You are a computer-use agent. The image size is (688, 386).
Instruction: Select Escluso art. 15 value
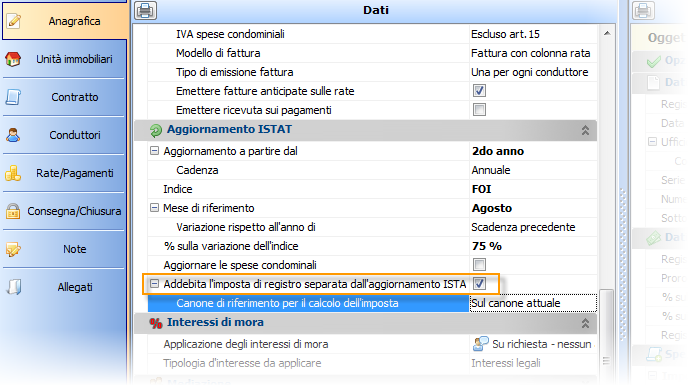[x=533, y=34]
